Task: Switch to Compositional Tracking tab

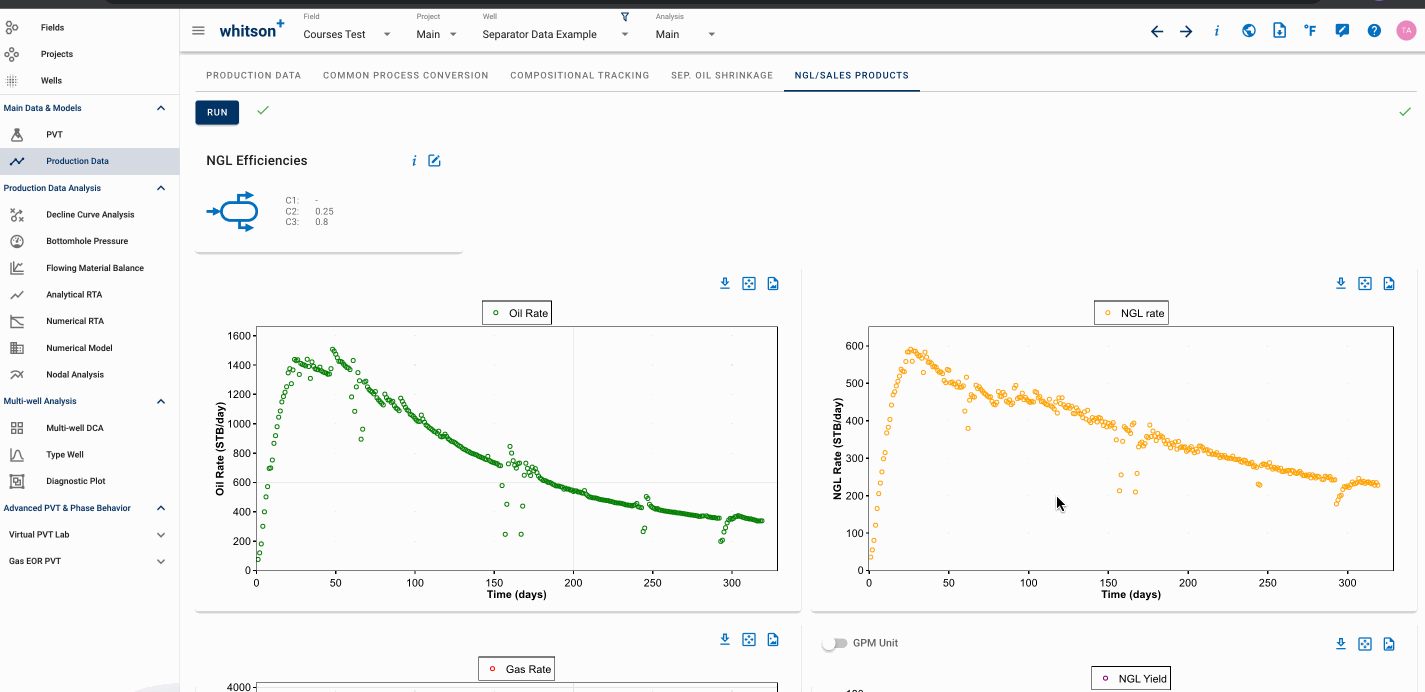Action: click(580, 75)
